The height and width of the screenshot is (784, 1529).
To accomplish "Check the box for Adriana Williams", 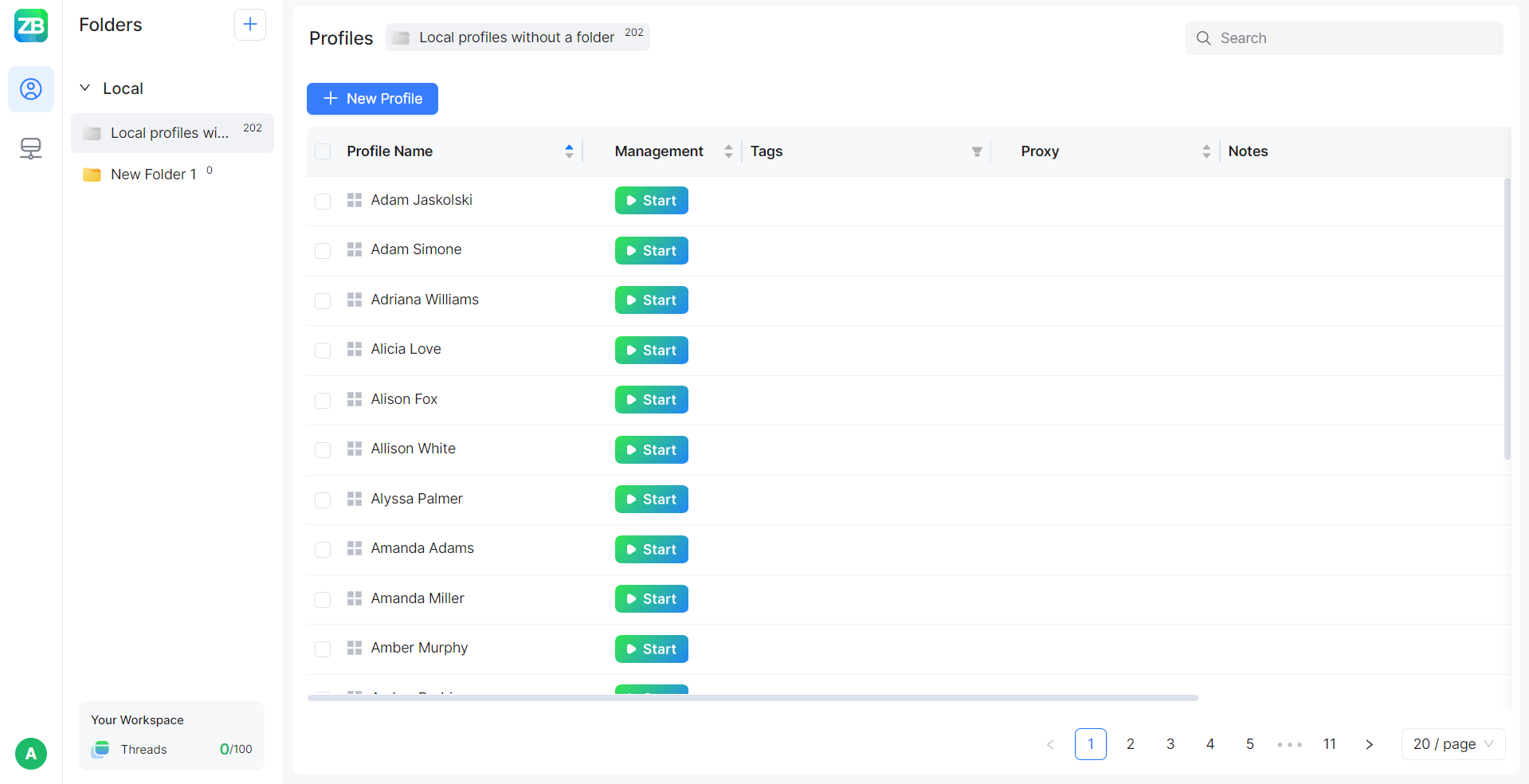I will click(x=323, y=300).
